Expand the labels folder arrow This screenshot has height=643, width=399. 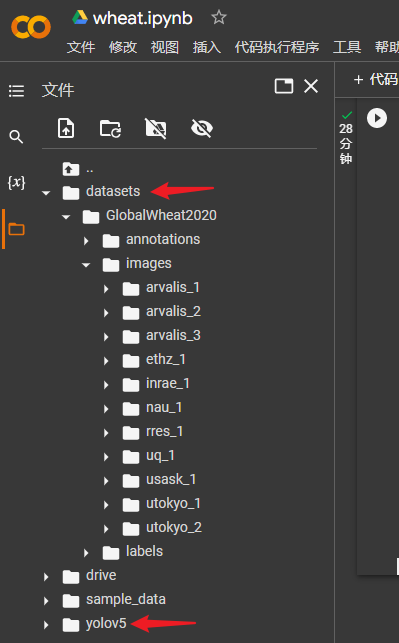pos(86,553)
